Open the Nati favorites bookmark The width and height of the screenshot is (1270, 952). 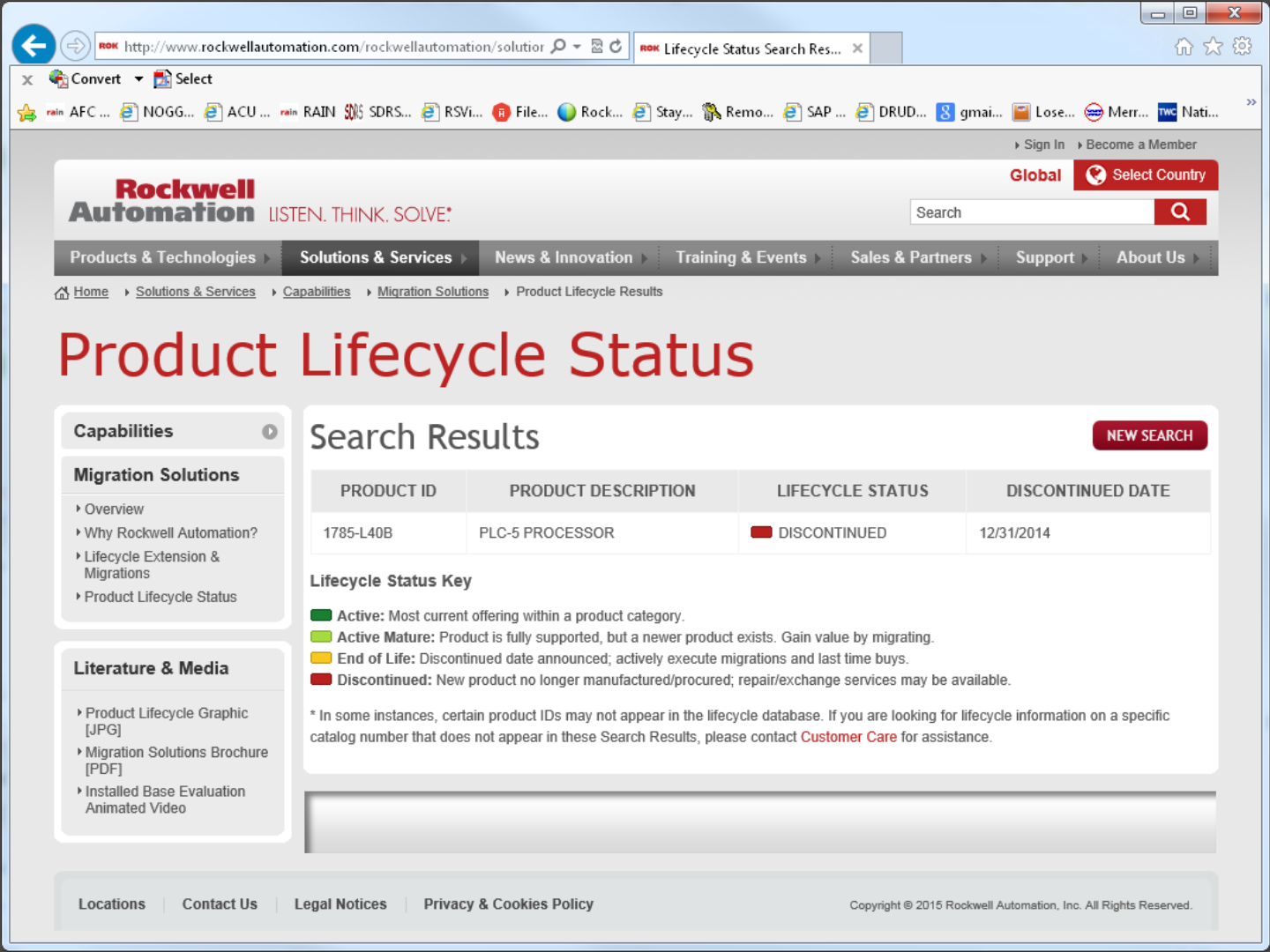tap(1188, 112)
